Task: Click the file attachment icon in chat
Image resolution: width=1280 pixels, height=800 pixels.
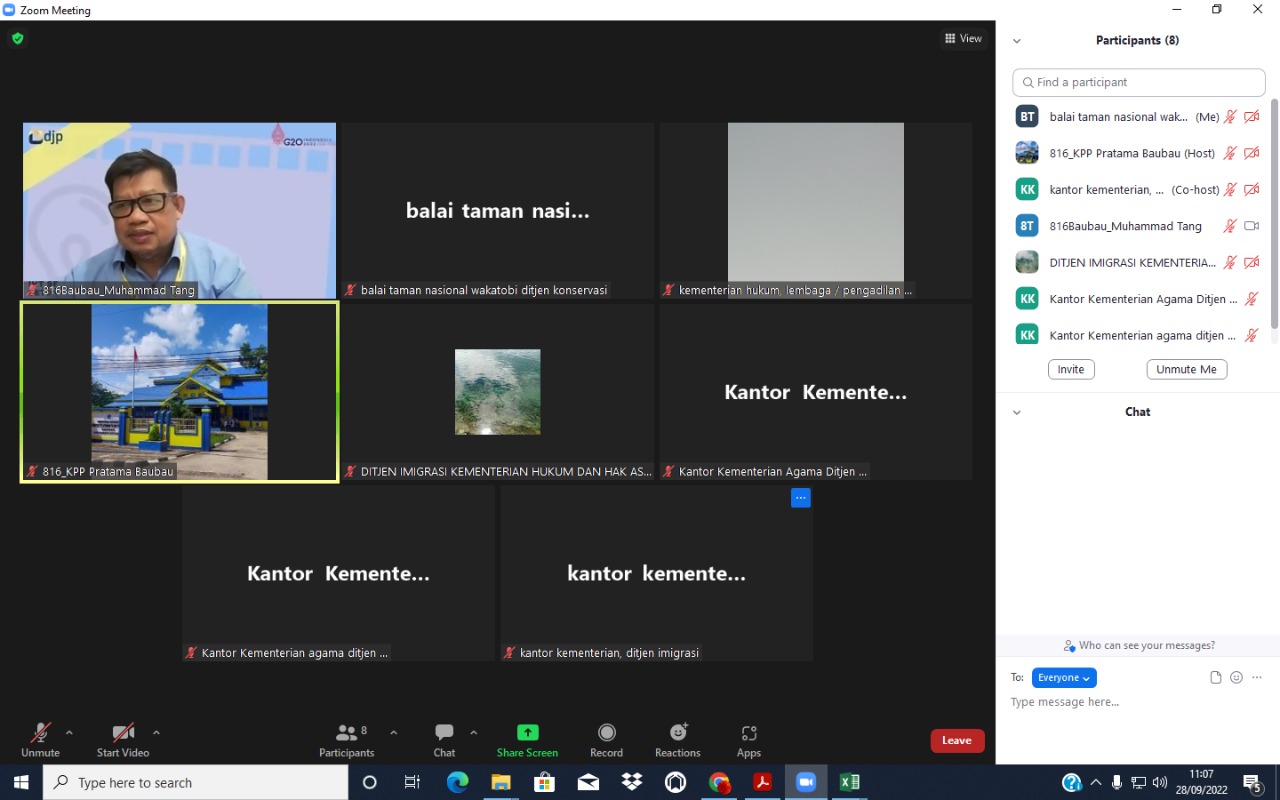Action: (x=1215, y=677)
